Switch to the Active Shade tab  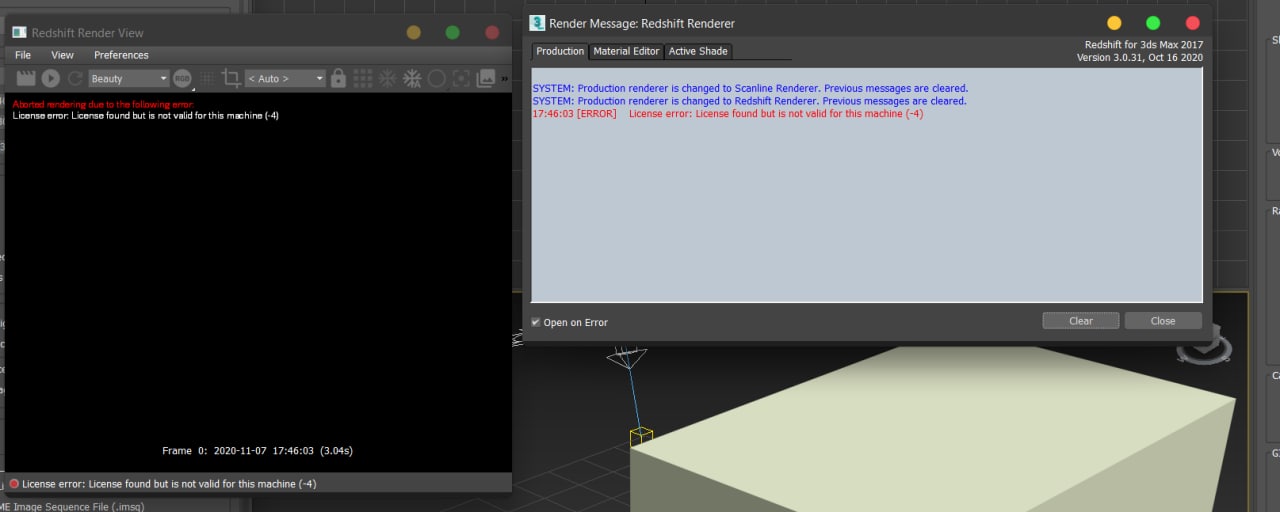point(698,51)
